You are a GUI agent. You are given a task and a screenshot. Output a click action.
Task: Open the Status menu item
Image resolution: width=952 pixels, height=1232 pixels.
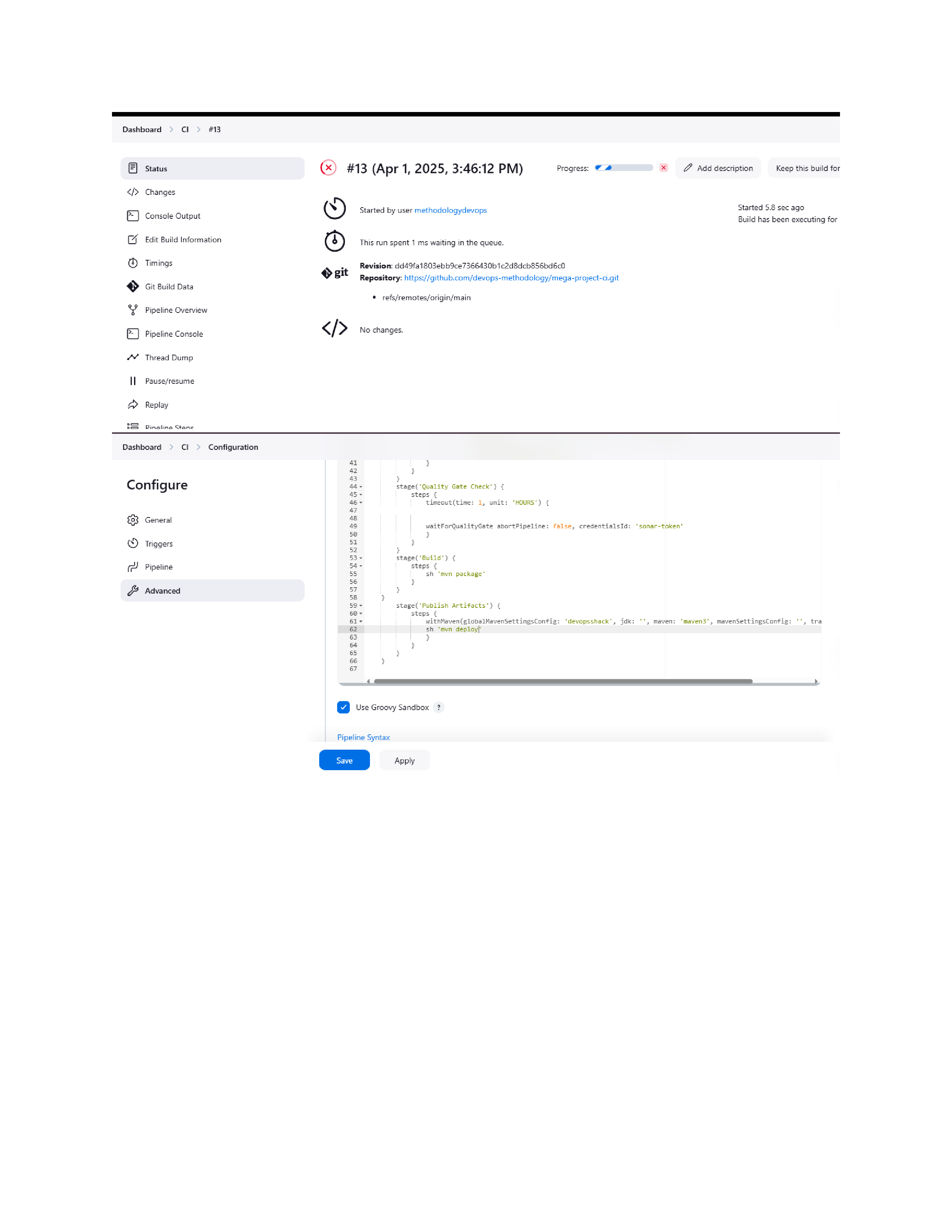[x=212, y=168]
